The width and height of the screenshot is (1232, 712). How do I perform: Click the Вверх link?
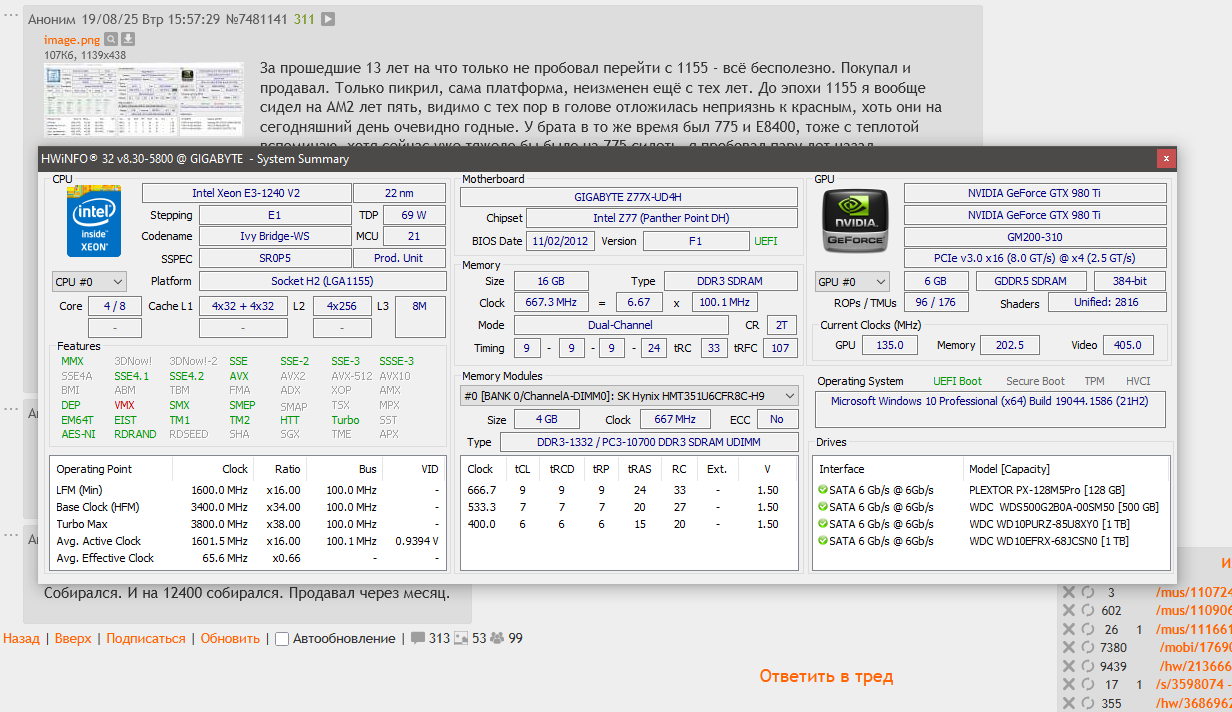(x=73, y=638)
